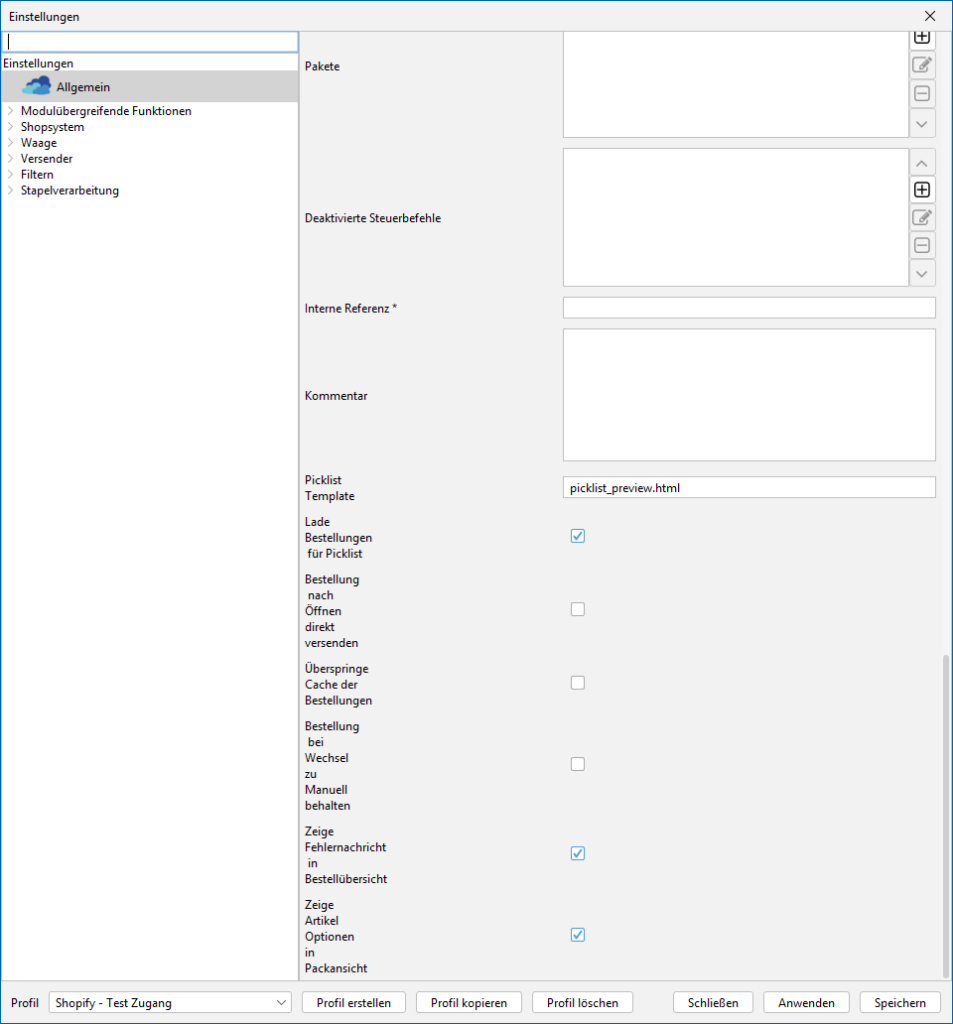
Task: Click into the Interne Referenz text field
Action: [x=749, y=308]
